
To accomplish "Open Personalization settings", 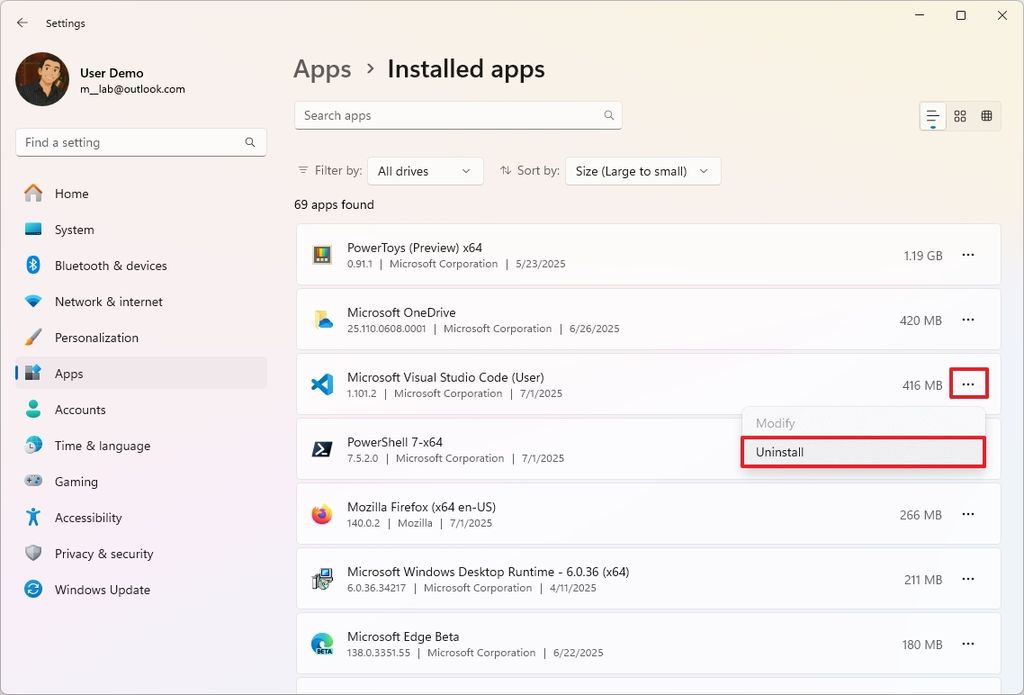I will tap(140, 337).
